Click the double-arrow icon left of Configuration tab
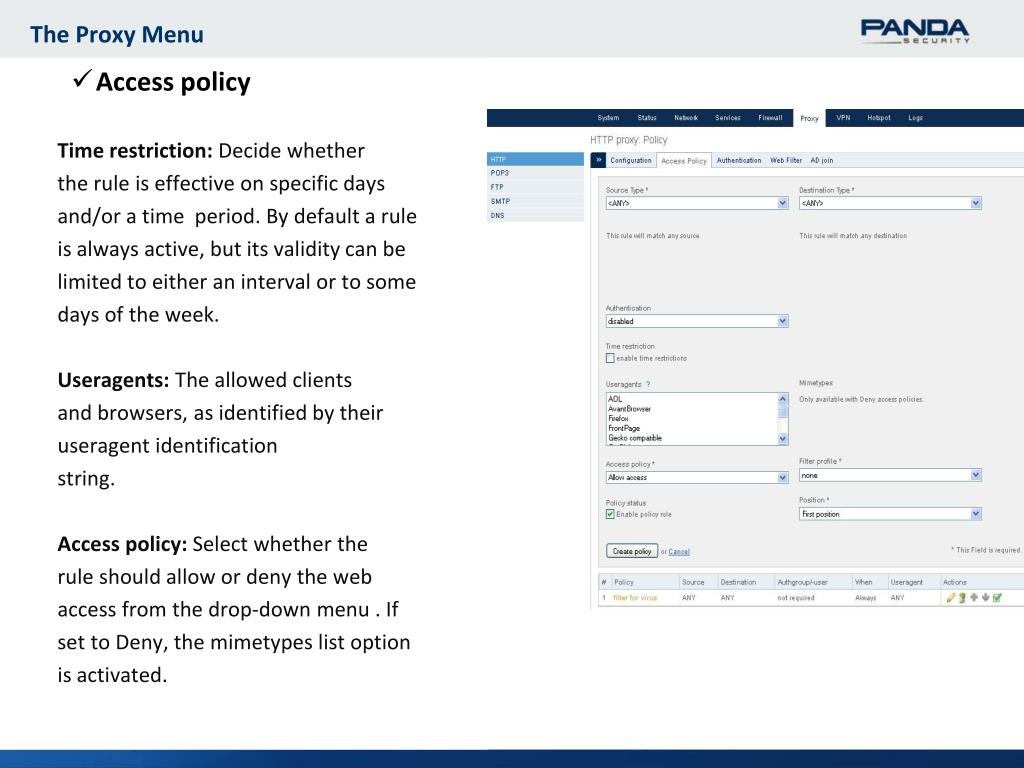The image size is (1024, 768). click(598, 160)
